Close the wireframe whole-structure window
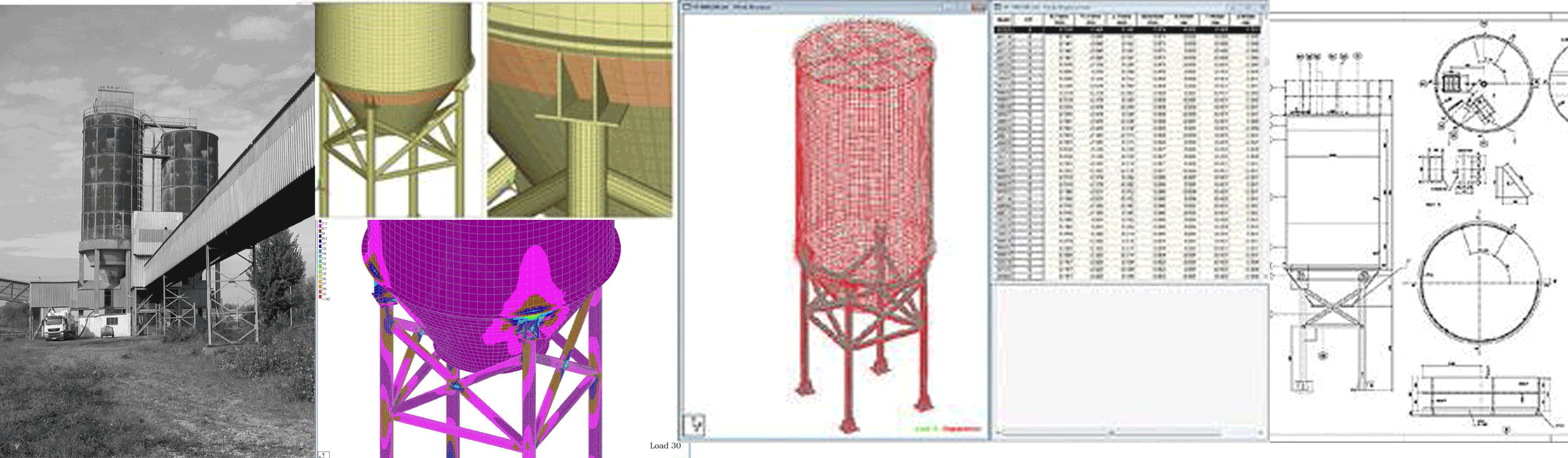Screen dimensions: 1568x458 tap(979, 7)
